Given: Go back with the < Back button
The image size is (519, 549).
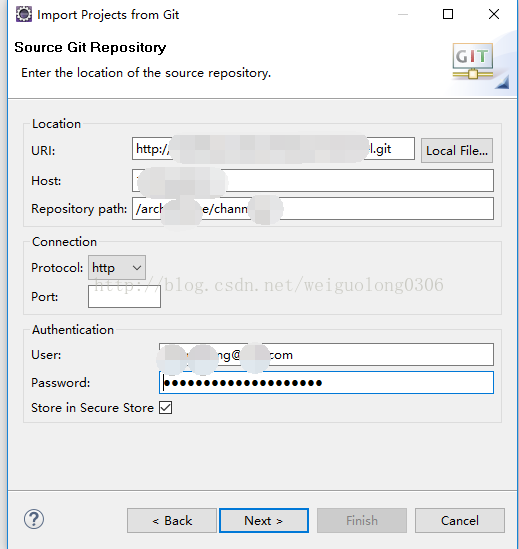Looking at the screenshot, I should [172, 521].
